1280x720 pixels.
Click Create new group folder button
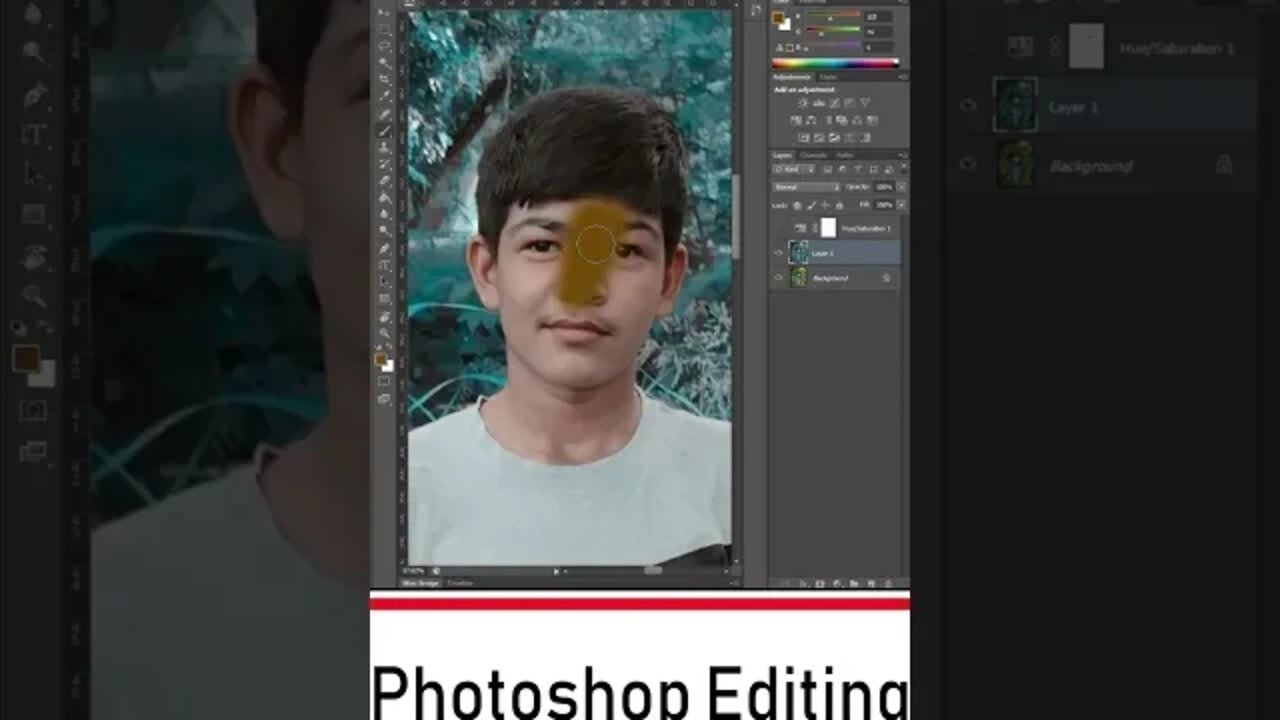pos(852,583)
